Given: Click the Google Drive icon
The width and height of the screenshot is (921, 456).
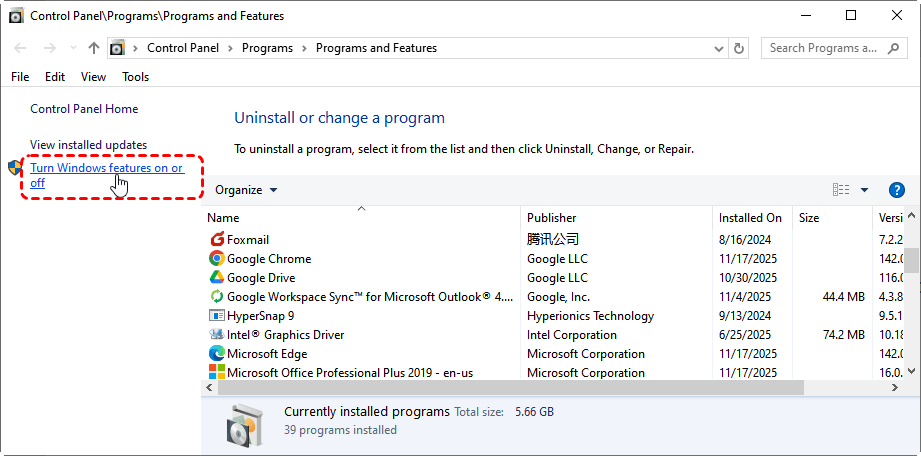Looking at the screenshot, I should [217, 278].
